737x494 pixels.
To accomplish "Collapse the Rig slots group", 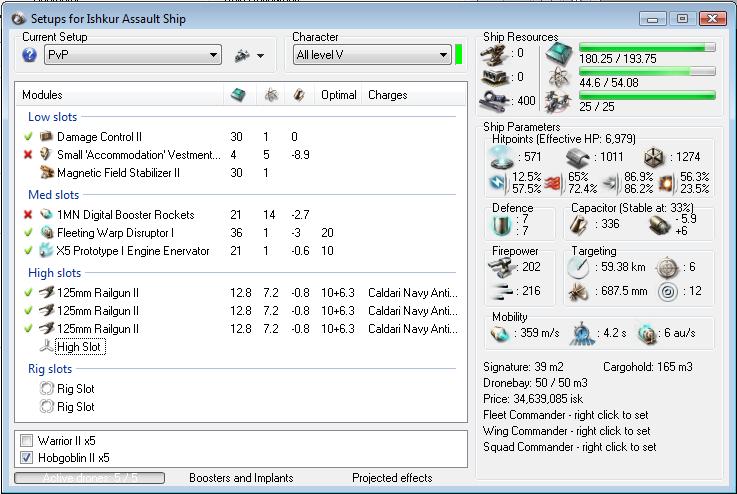I will pos(50,369).
